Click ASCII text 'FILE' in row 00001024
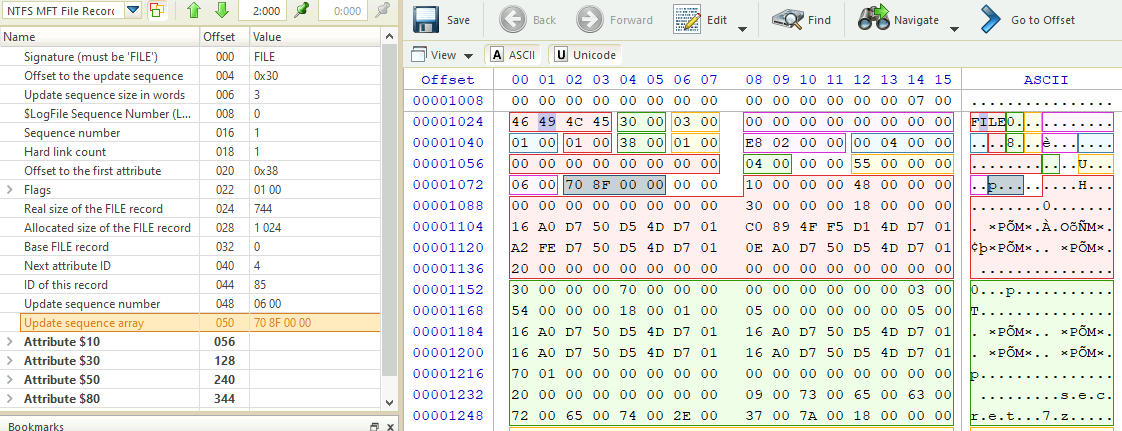Screen dimensions: 1122x431 coord(988,122)
